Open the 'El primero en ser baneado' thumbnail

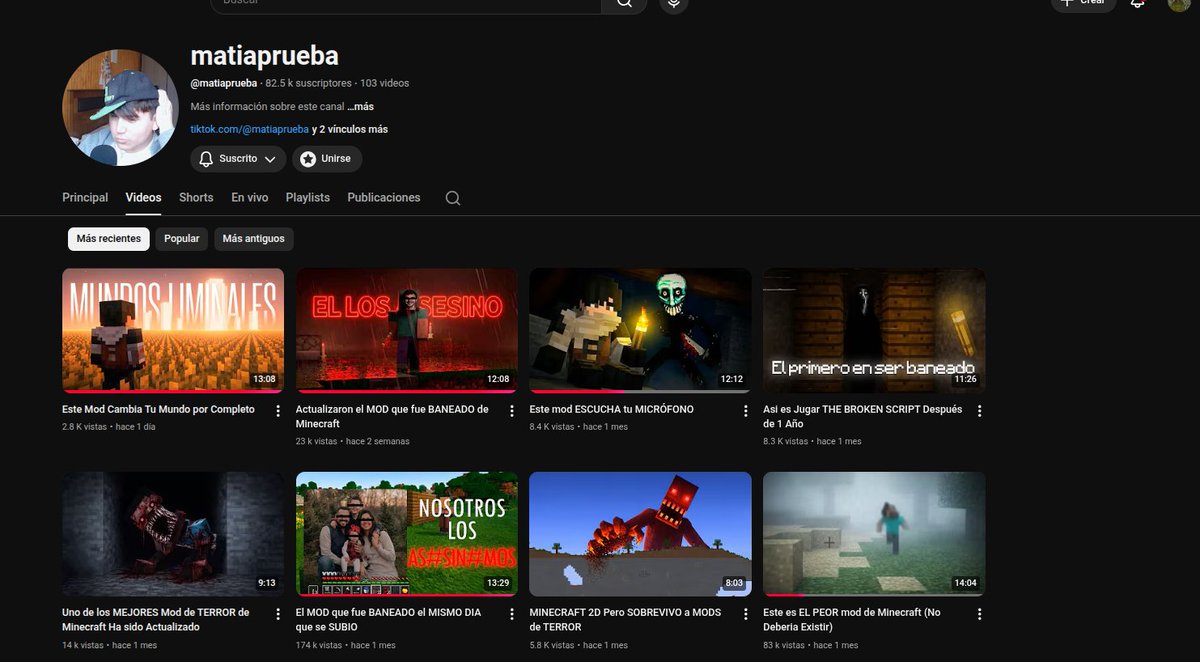[874, 330]
